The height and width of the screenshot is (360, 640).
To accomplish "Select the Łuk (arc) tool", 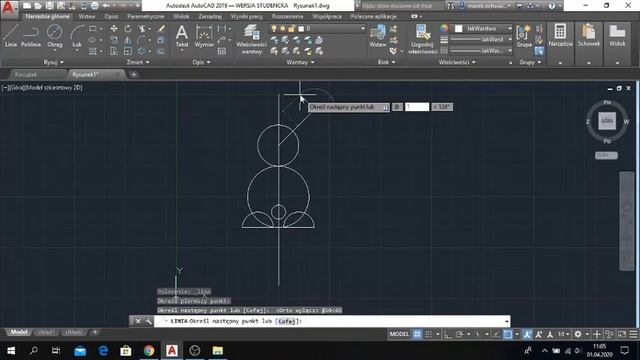I will point(77,36).
